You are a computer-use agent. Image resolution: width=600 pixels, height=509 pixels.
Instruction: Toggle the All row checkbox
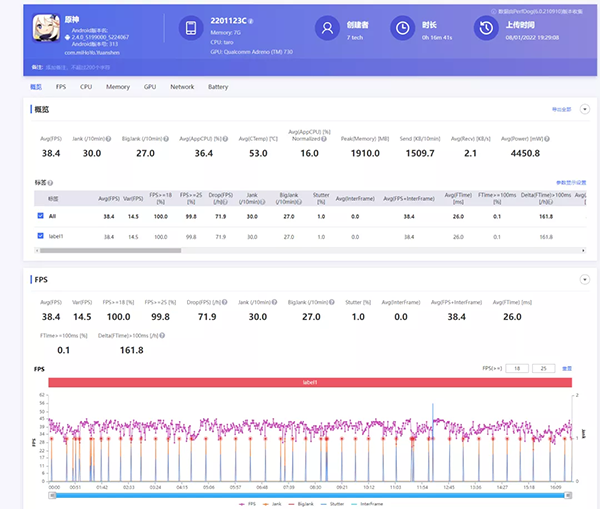click(40, 215)
